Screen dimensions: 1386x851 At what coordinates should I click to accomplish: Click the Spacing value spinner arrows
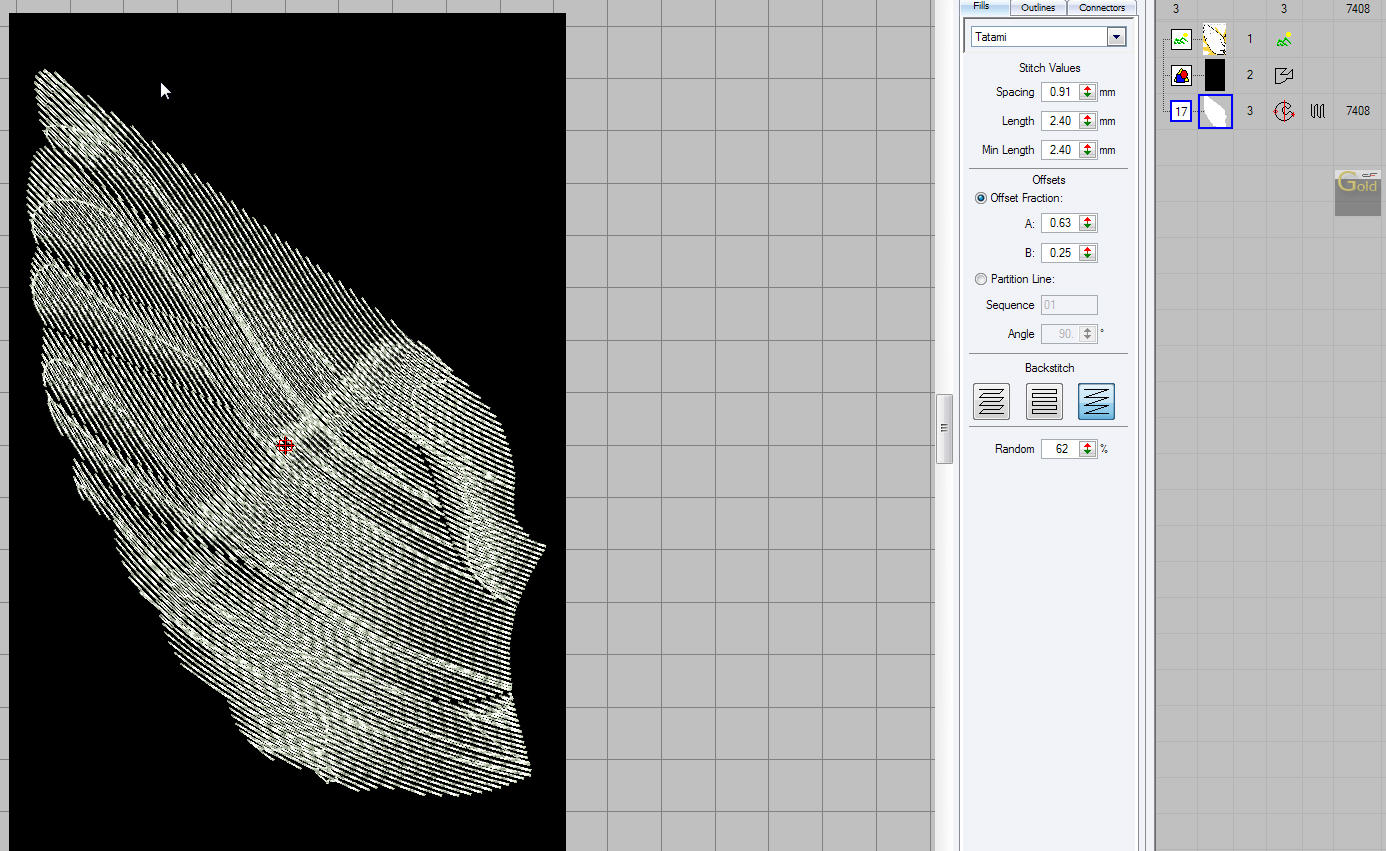(1087, 92)
